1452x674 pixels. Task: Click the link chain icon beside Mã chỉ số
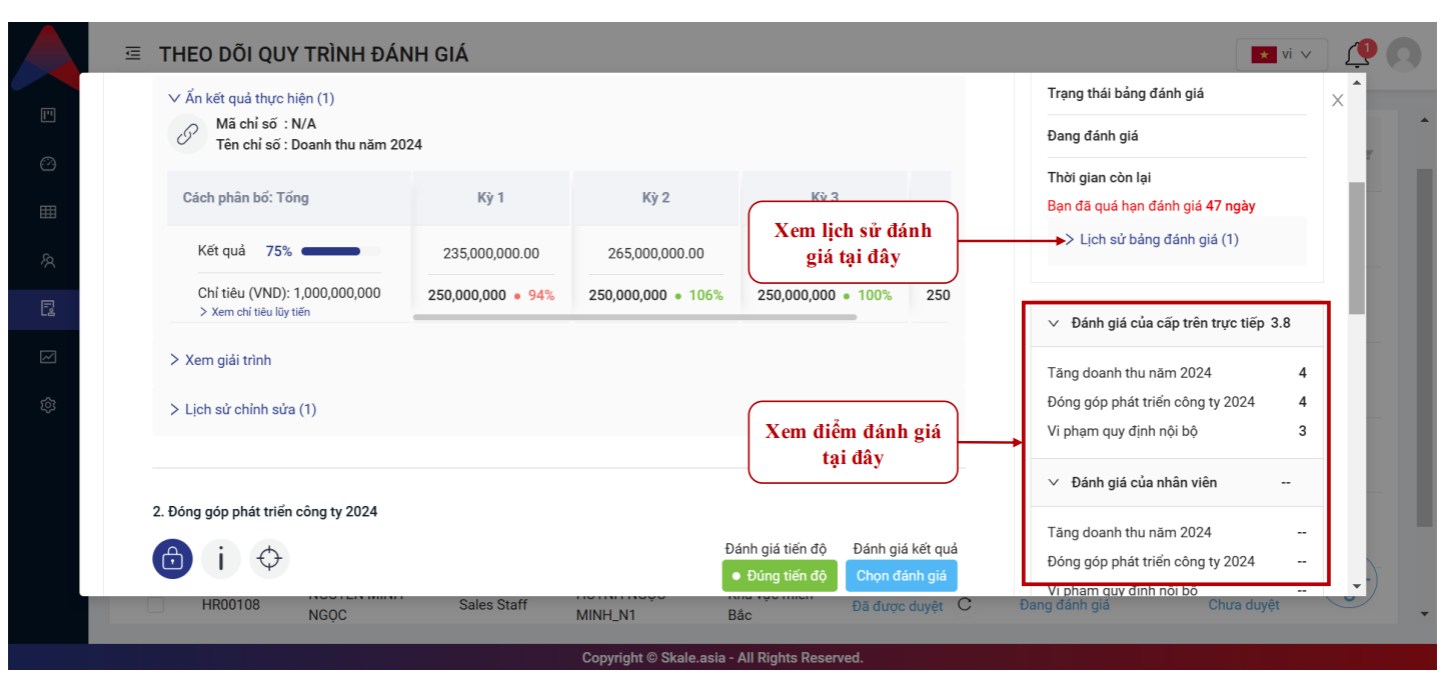coord(187,135)
